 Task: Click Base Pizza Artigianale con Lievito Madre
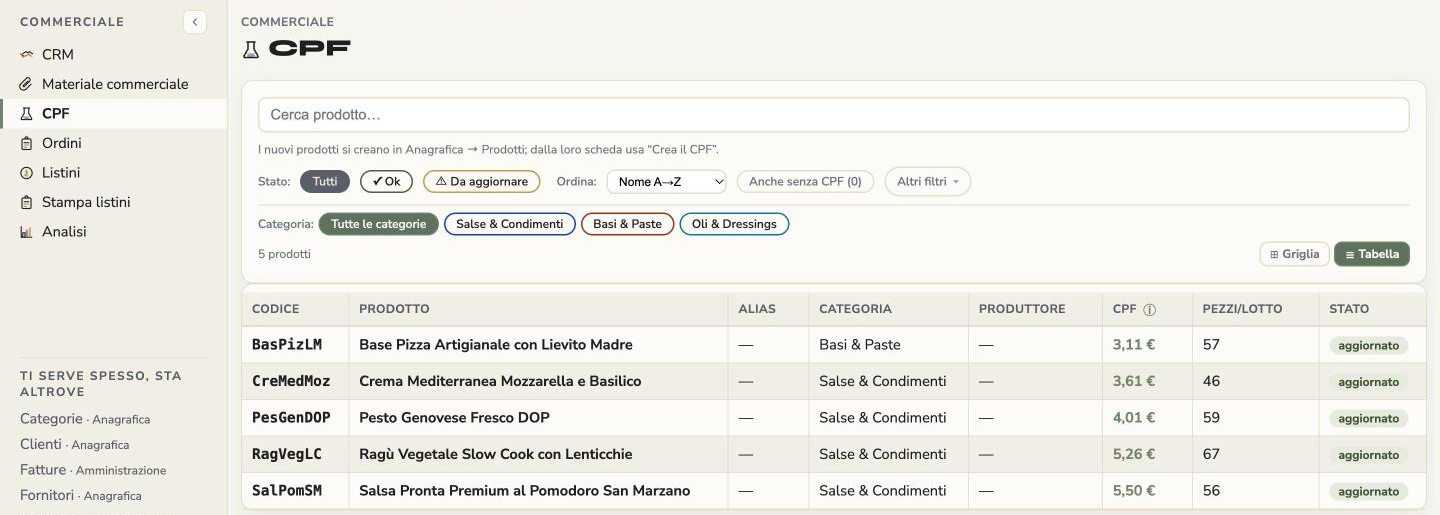(496, 345)
